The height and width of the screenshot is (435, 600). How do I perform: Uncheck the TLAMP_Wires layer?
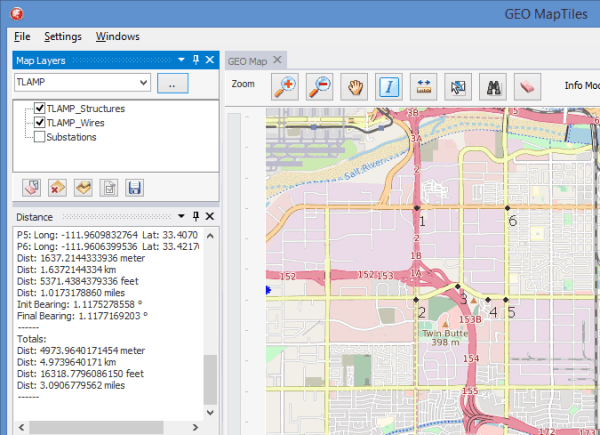(40, 122)
